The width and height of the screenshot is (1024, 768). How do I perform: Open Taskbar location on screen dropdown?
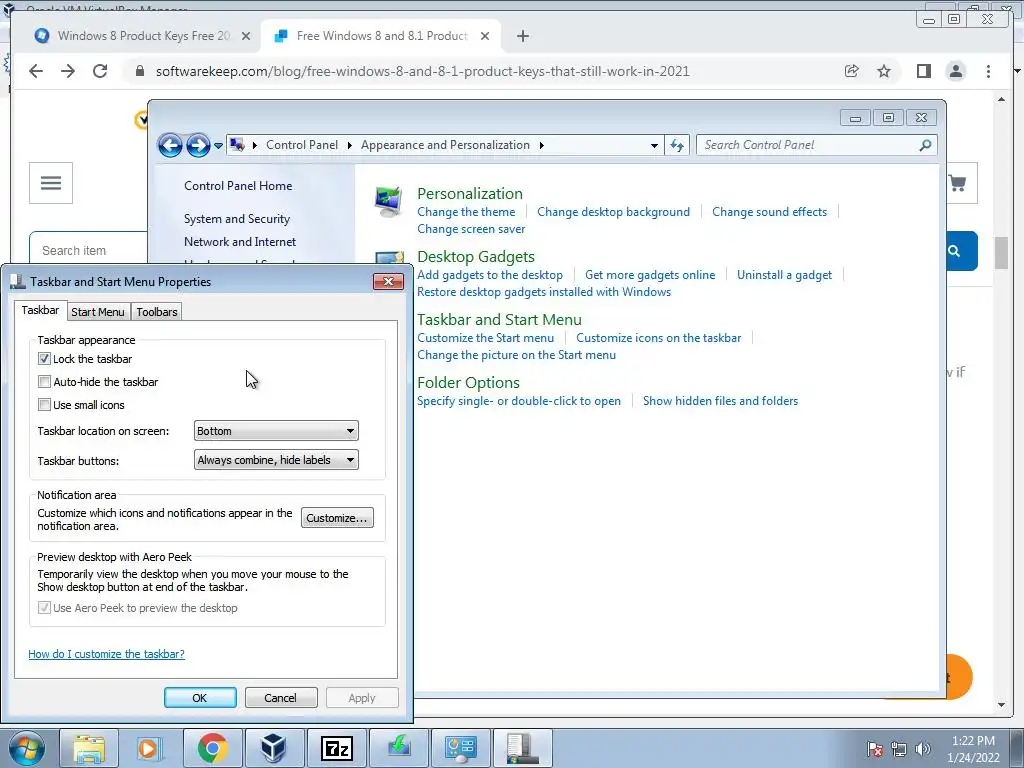tap(276, 431)
